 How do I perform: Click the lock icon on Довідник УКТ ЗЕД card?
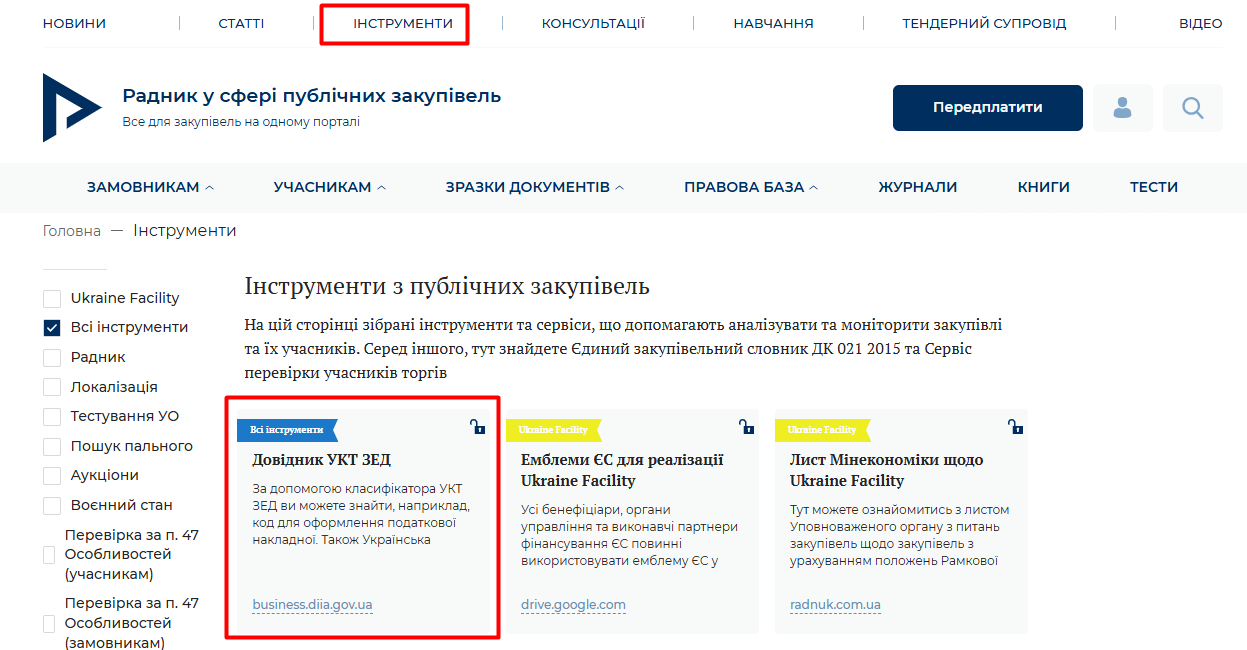[x=478, y=427]
